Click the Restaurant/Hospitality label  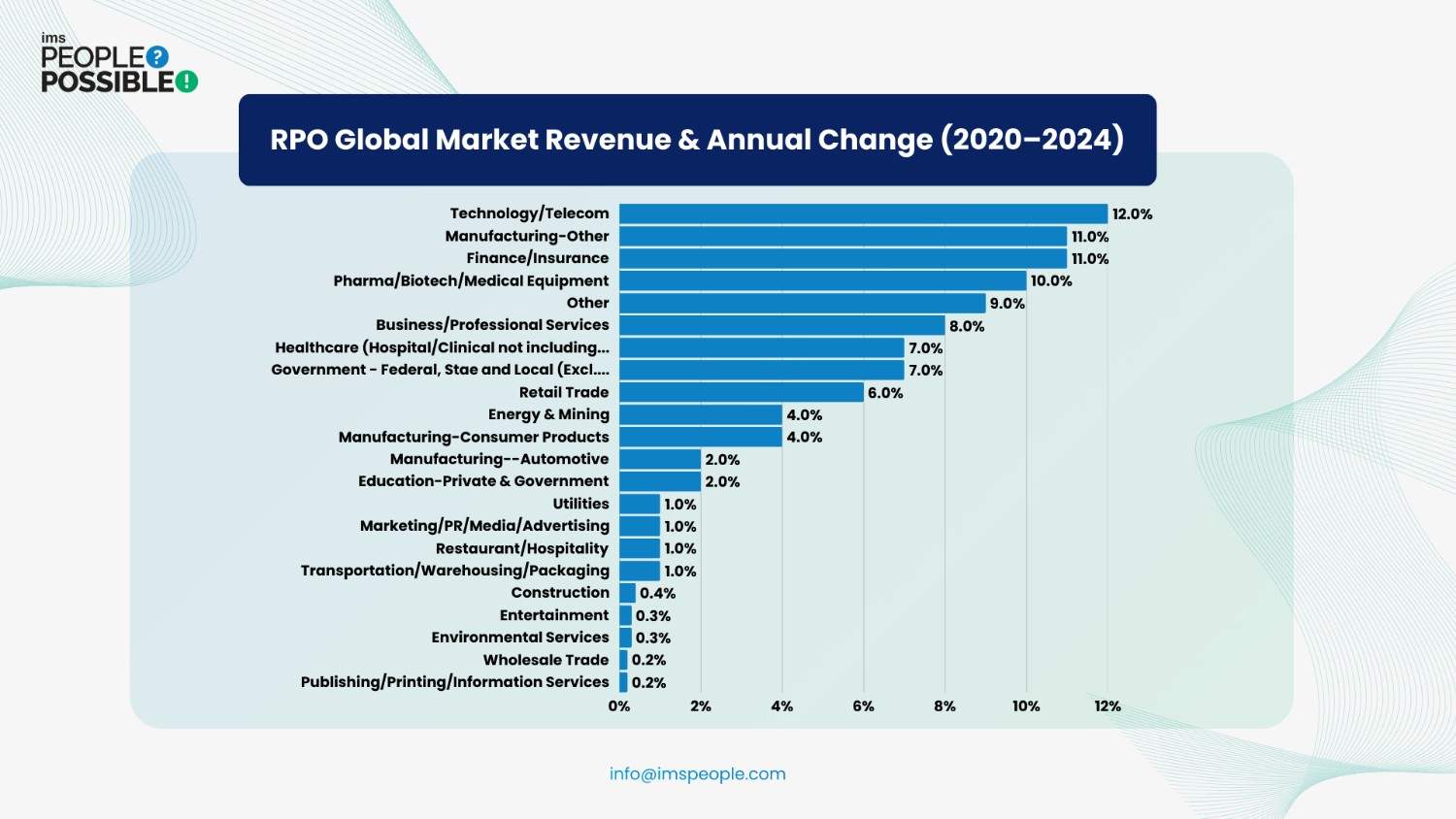tap(522, 548)
